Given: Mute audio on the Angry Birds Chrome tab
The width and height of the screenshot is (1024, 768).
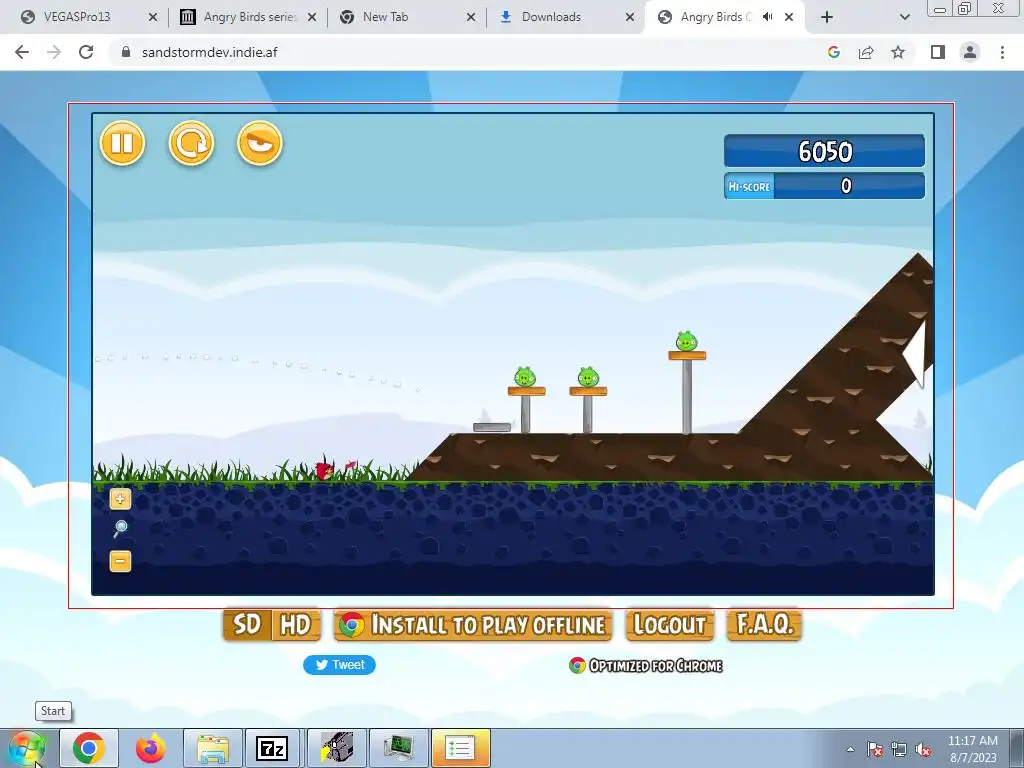Looking at the screenshot, I should pyautogui.click(x=768, y=17).
